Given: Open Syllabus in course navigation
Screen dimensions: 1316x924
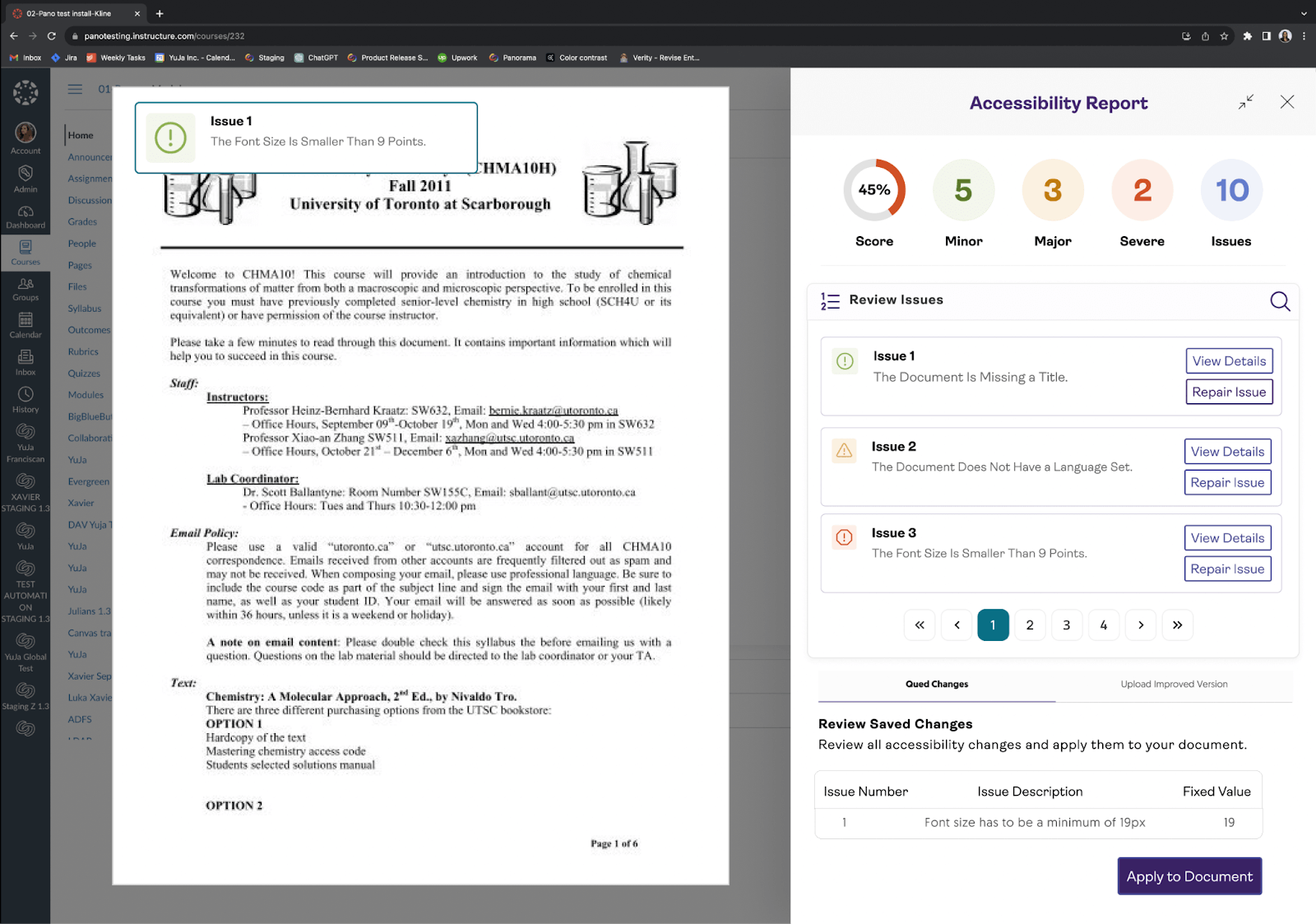Looking at the screenshot, I should point(85,309).
